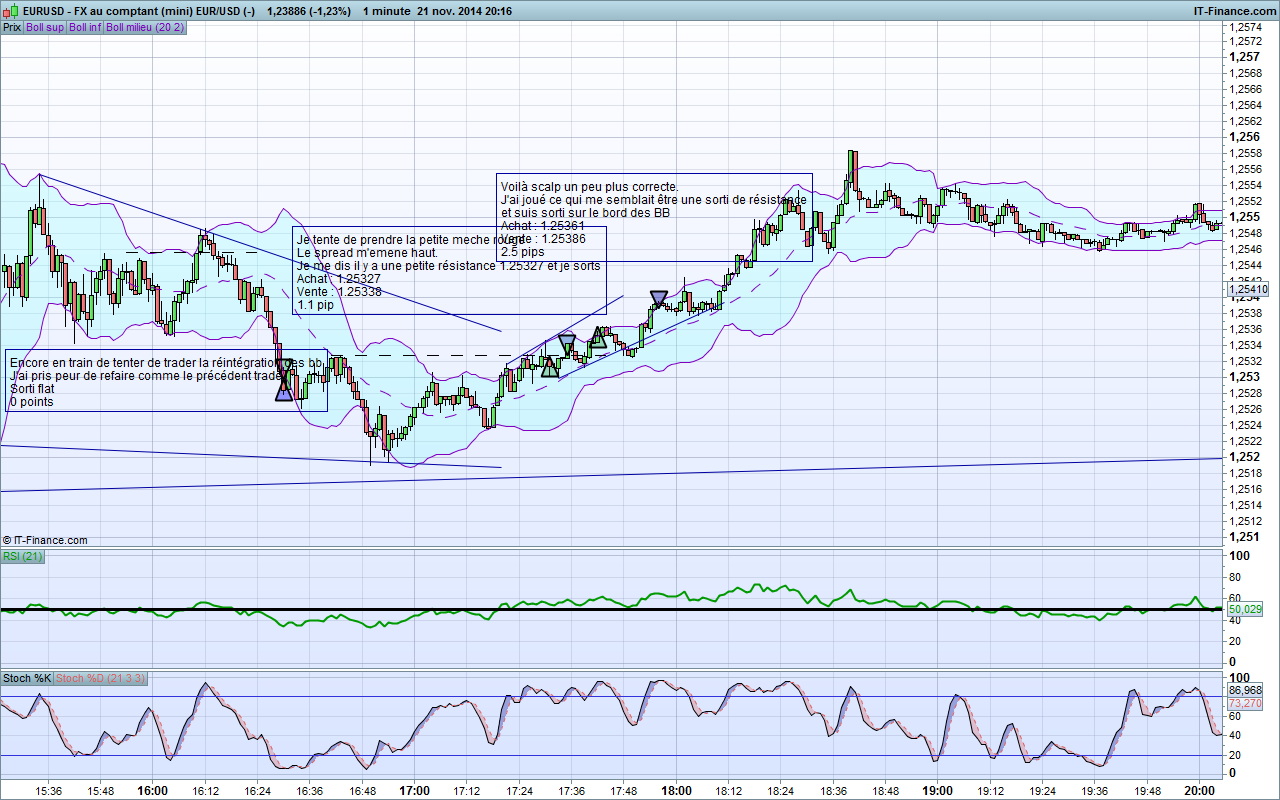This screenshot has width=1280, height=800.
Task: Open the Stoch %D (21 3 3) indicator label
Action: pyautogui.click(x=101, y=678)
